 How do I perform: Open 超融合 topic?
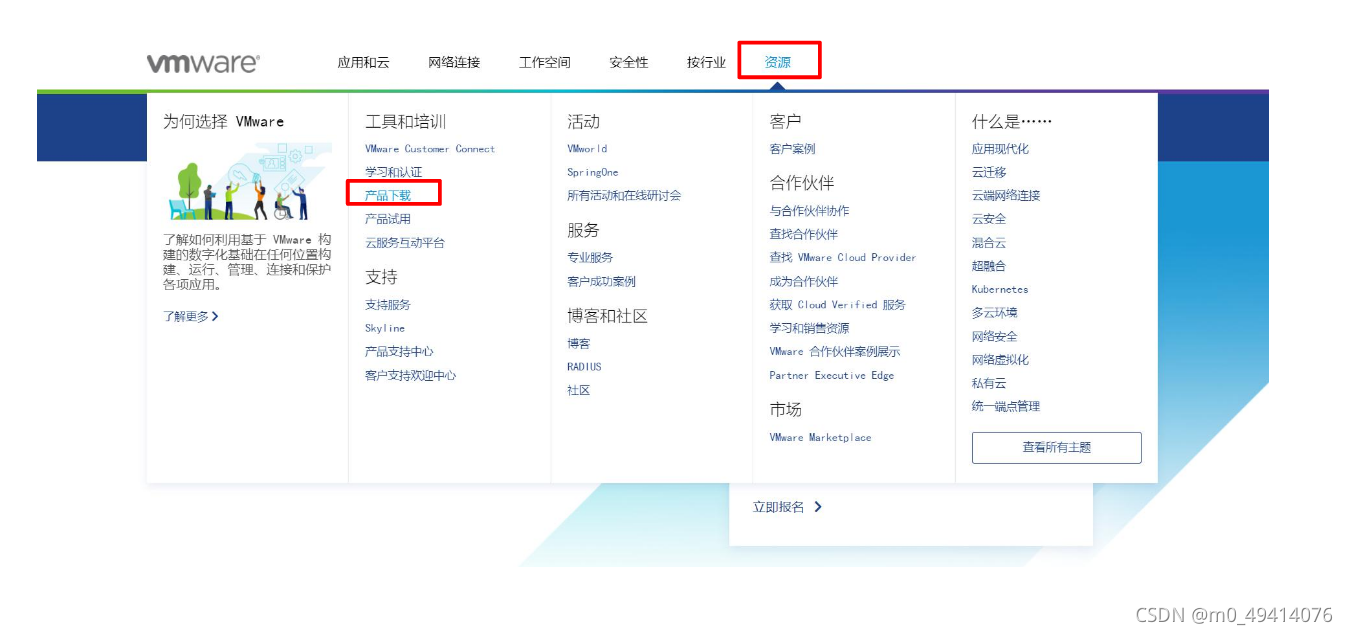click(x=989, y=266)
